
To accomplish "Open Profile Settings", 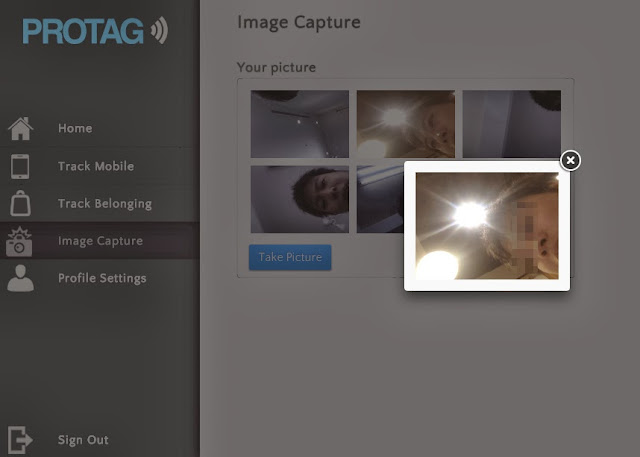I will pos(102,278).
